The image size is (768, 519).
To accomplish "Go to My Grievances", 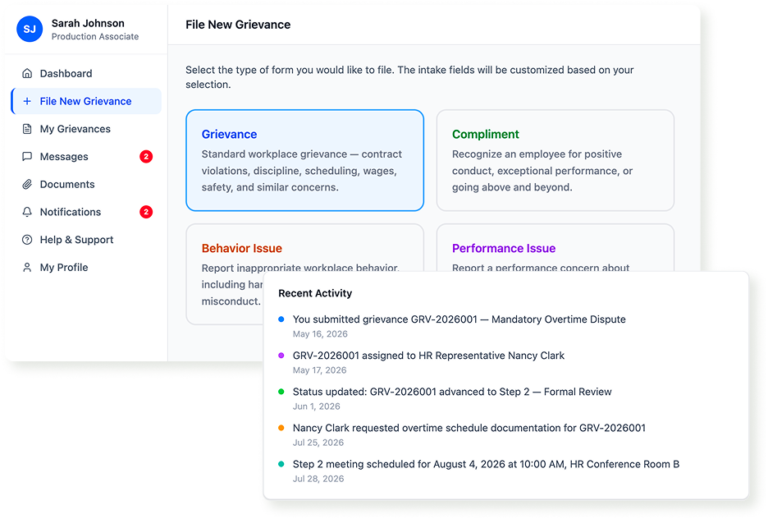I will [86, 129].
